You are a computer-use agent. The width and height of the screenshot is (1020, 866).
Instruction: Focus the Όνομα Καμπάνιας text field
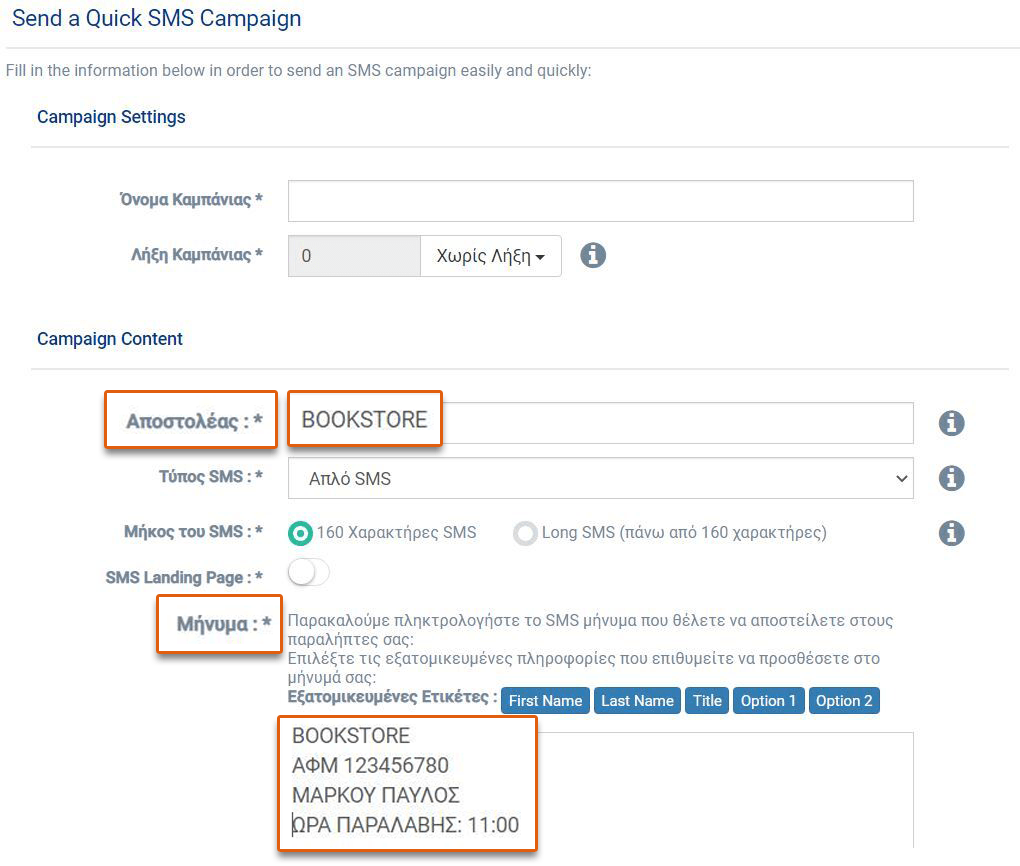pos(600,201)
